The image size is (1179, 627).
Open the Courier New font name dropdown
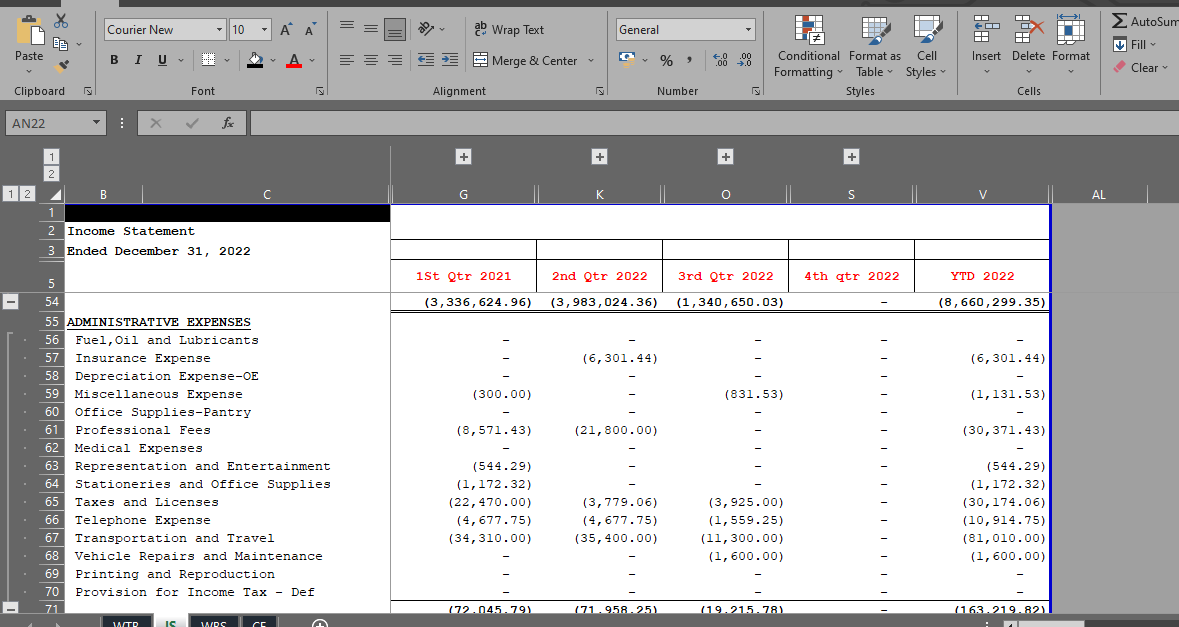click(220, 29)
